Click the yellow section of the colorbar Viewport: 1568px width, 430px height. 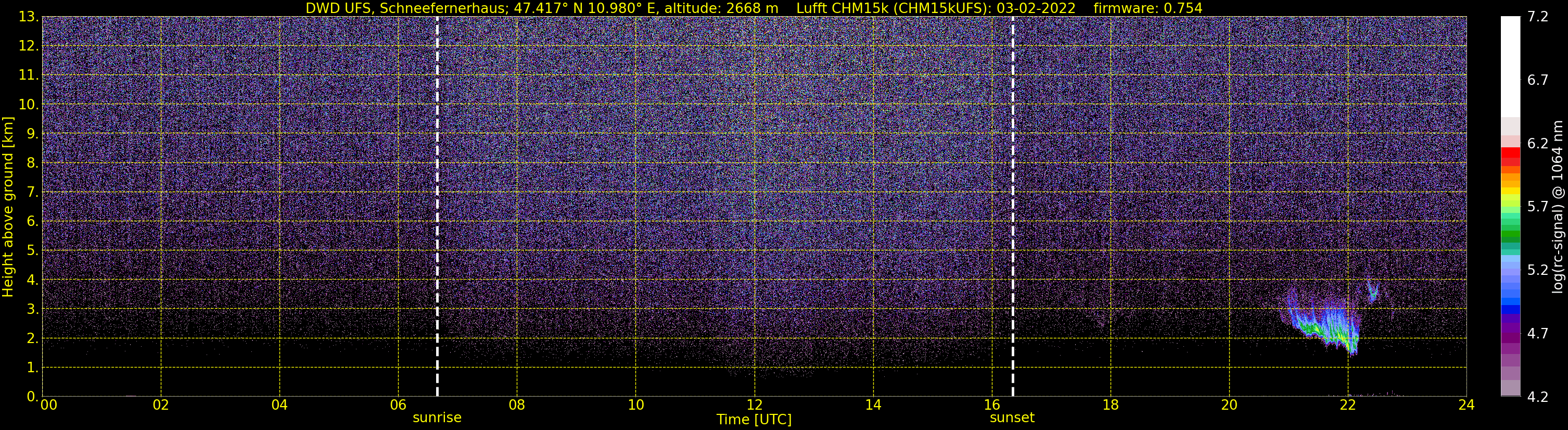(x=1510, y=191)
